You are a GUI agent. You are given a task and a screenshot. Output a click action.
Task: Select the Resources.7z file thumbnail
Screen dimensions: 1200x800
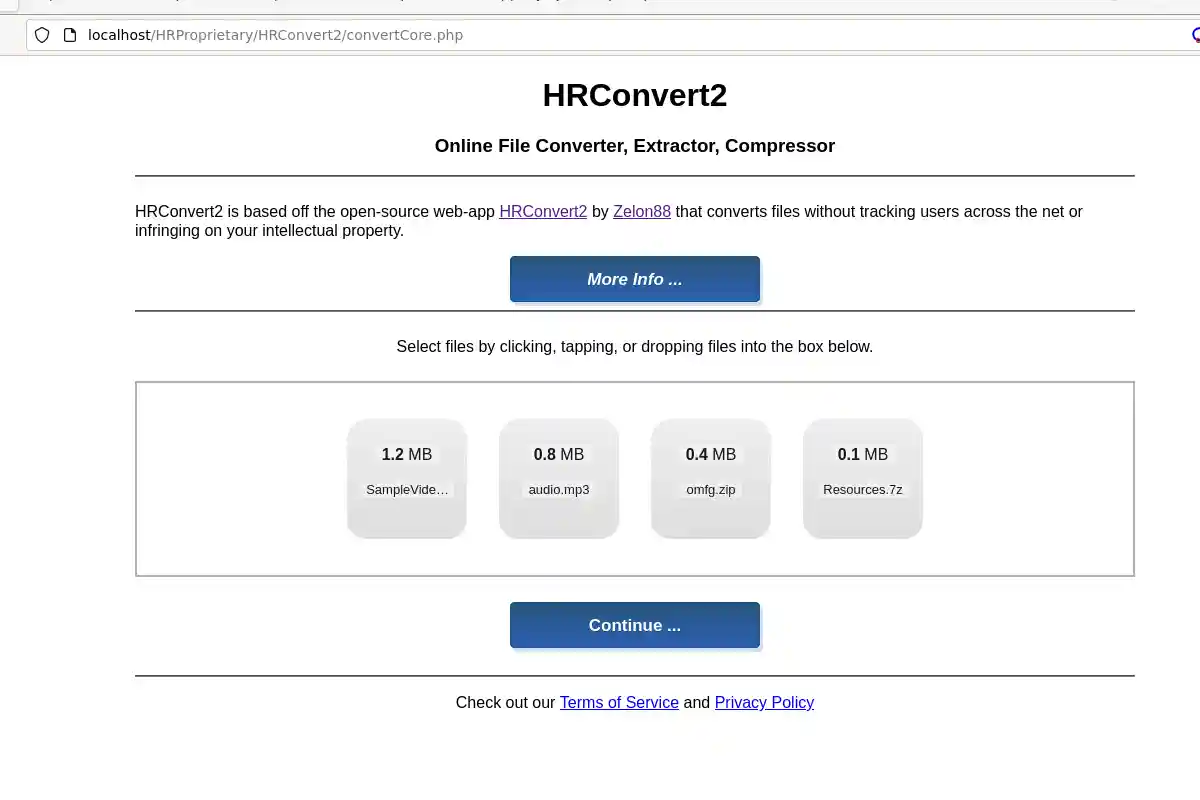pos(862,478)
